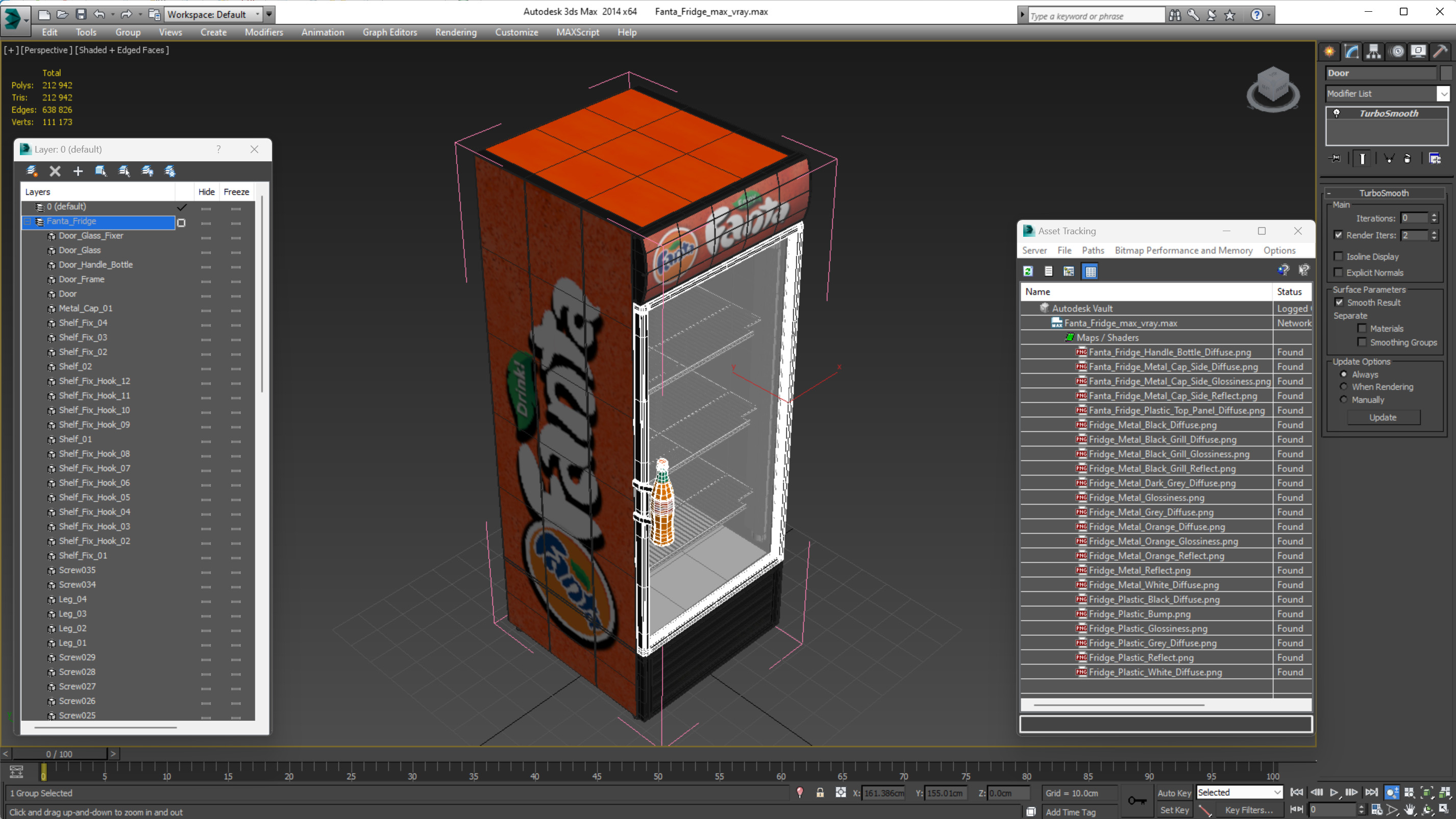This screenshot has height=819, width=1456.
Task: Click the Update button
Action: pyautogui.click(x=1383, y=417)
